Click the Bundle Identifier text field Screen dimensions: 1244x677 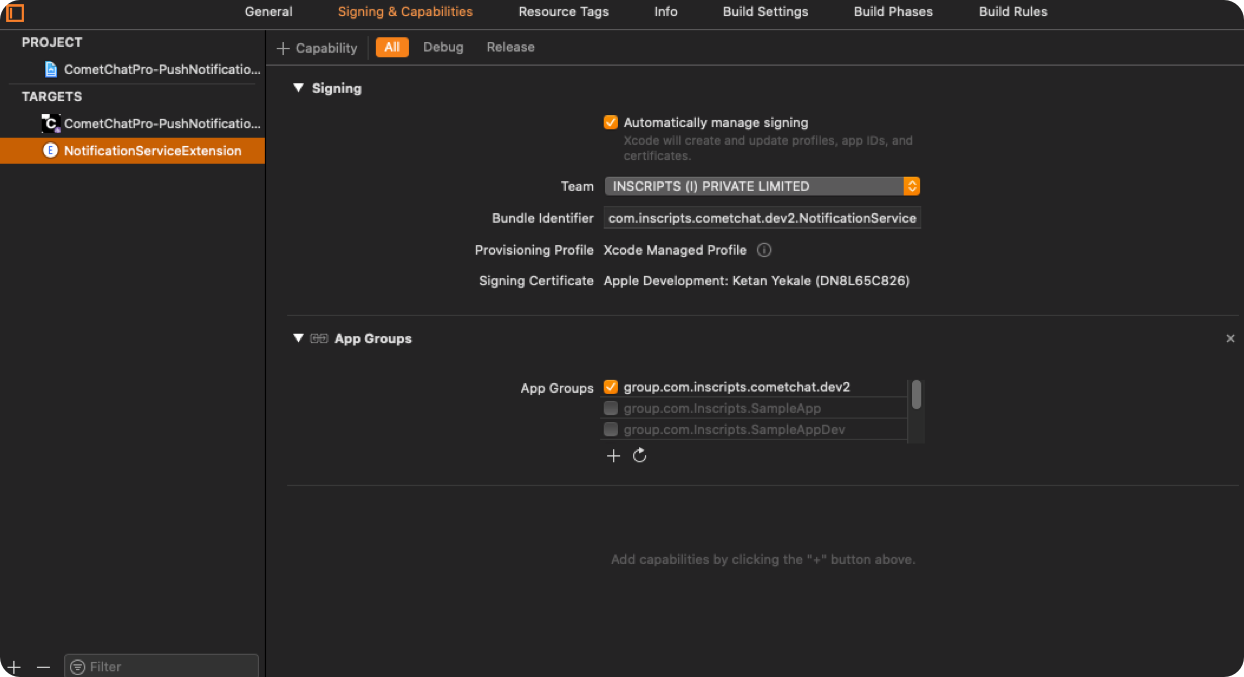click(762, 218)
